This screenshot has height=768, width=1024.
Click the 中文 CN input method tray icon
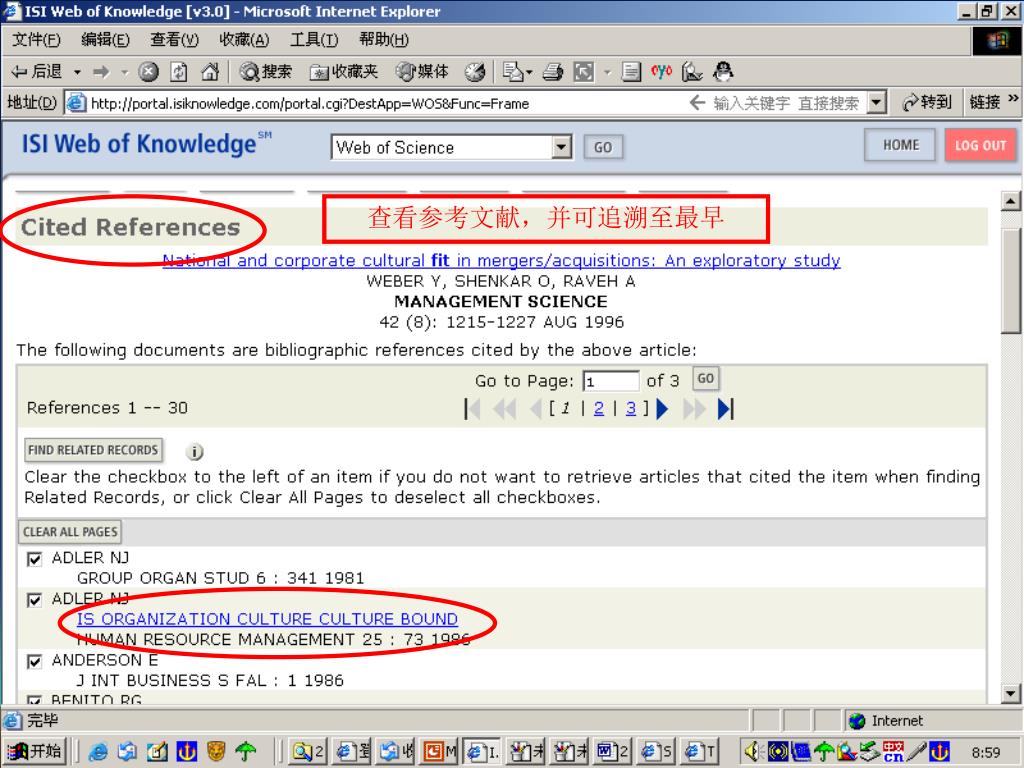893,752
